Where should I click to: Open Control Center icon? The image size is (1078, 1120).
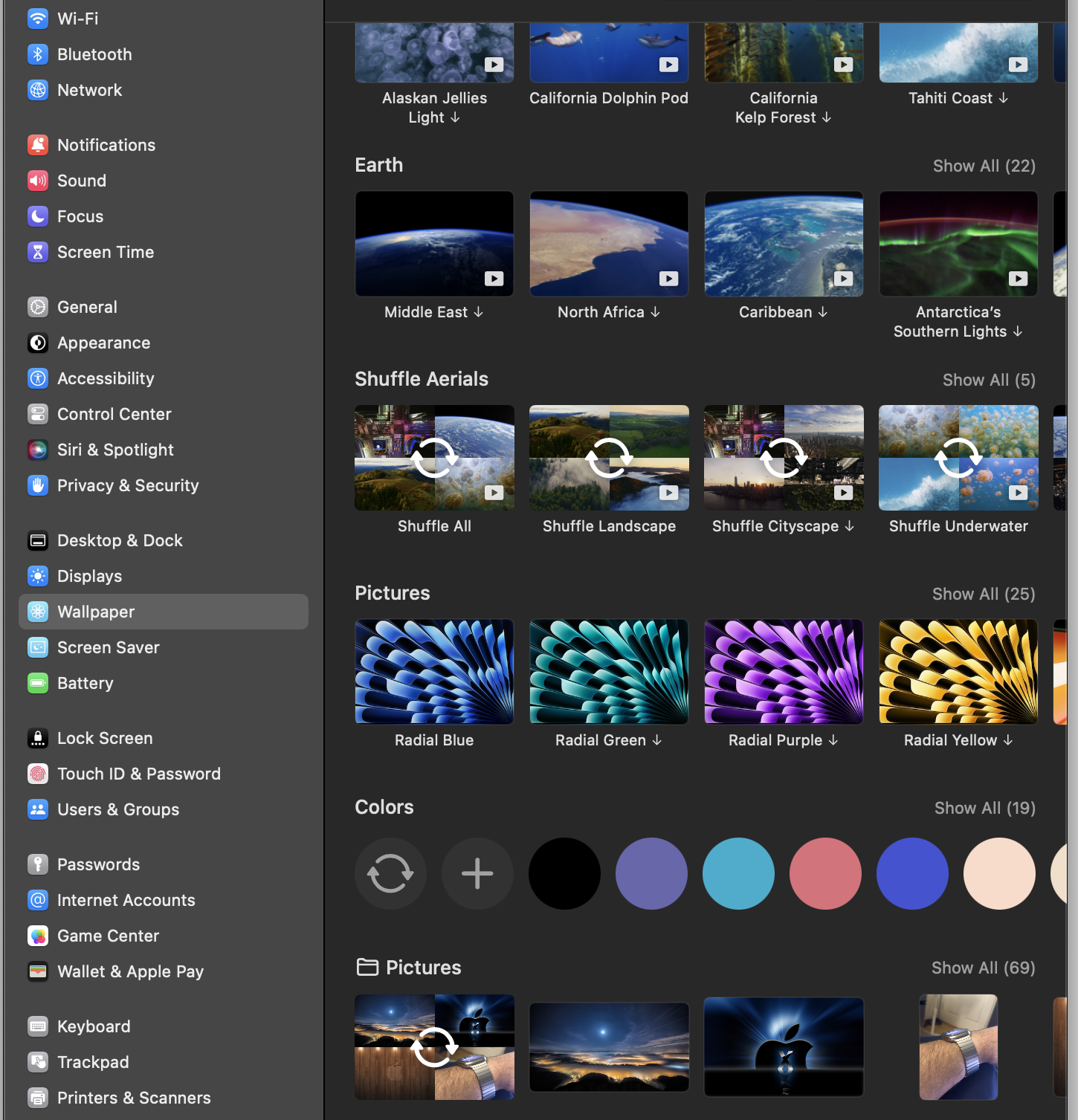point(38,414)
